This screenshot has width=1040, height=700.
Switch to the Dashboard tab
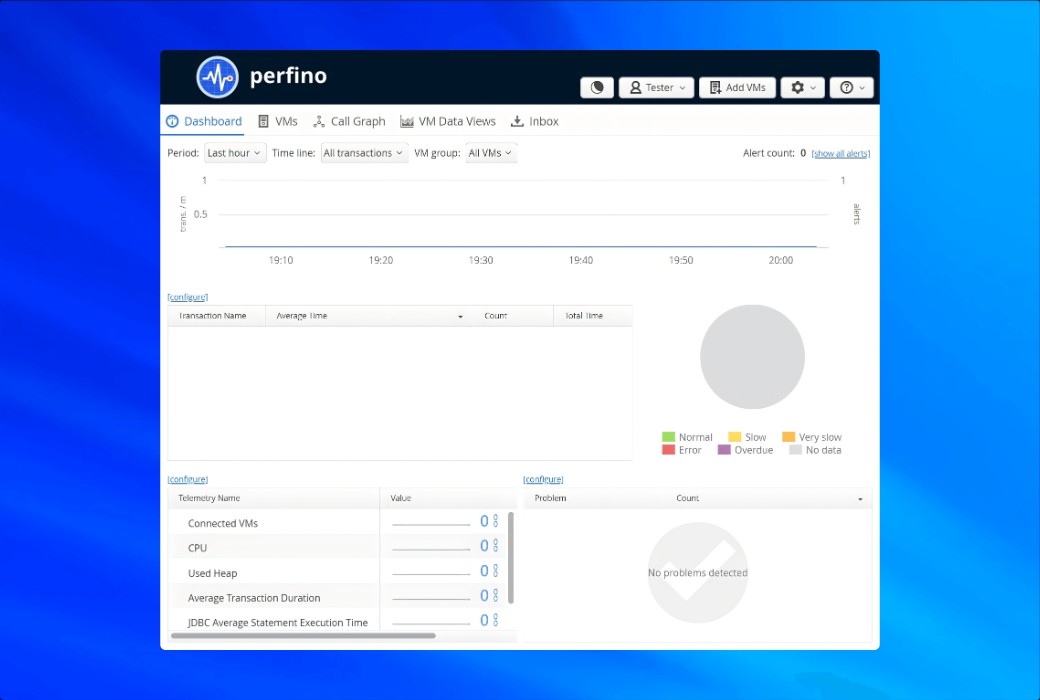tap(204, 121)
